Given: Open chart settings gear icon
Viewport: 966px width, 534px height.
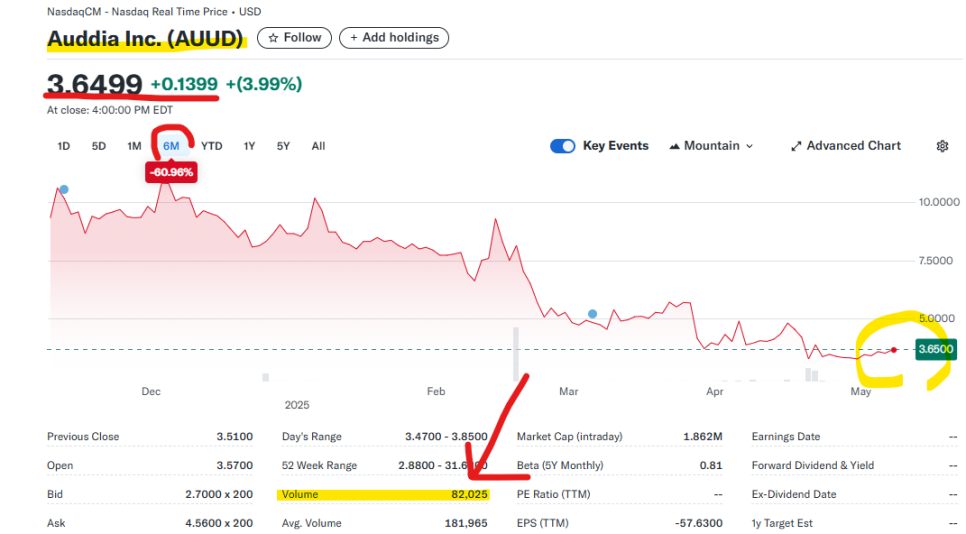Looking at the screenshot, I should (x=942, y=146).
